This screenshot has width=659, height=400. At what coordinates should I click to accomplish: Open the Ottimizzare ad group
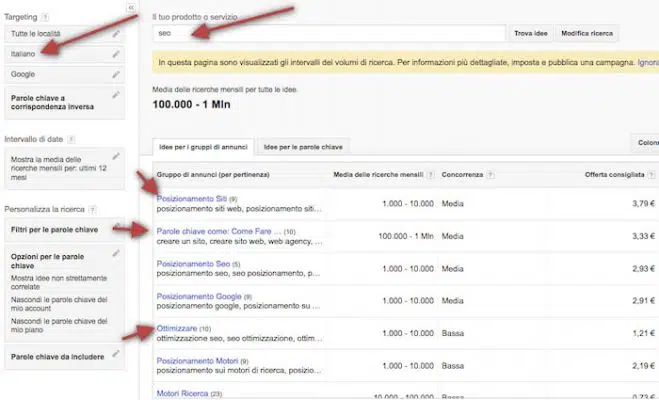tap(177, 329)
